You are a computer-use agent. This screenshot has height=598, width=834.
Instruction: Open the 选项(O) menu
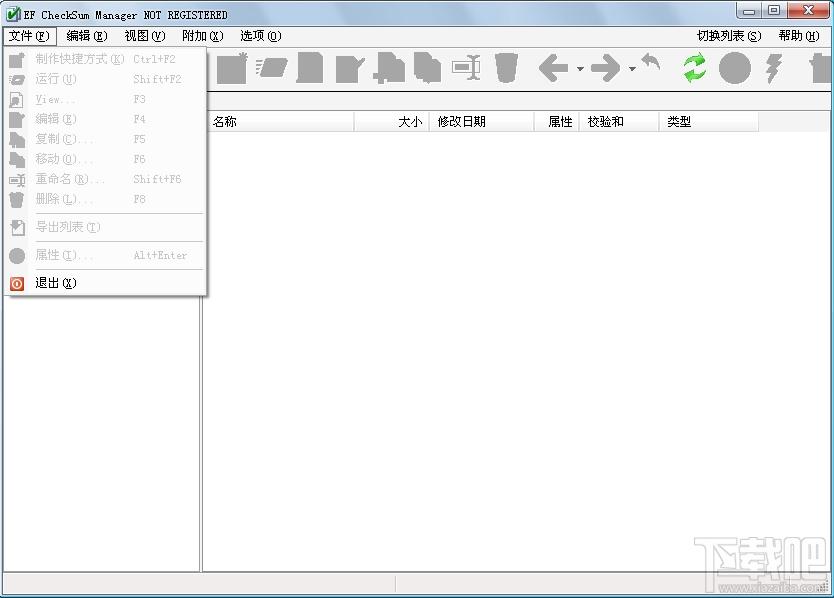point(261,36)
